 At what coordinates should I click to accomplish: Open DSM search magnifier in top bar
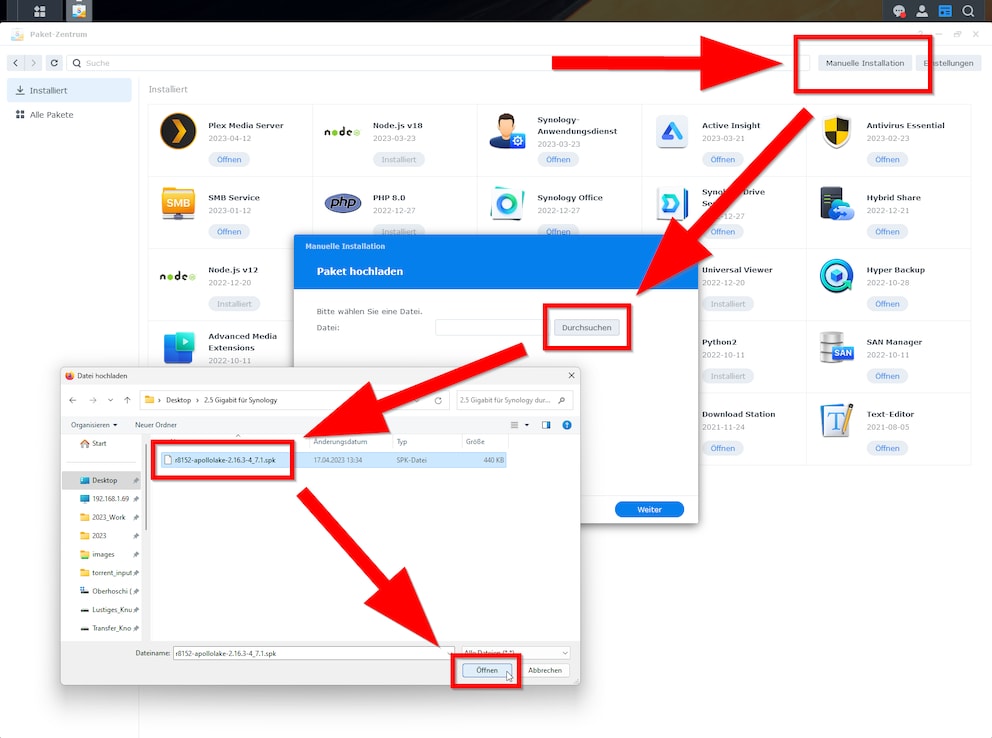(968, 11)
